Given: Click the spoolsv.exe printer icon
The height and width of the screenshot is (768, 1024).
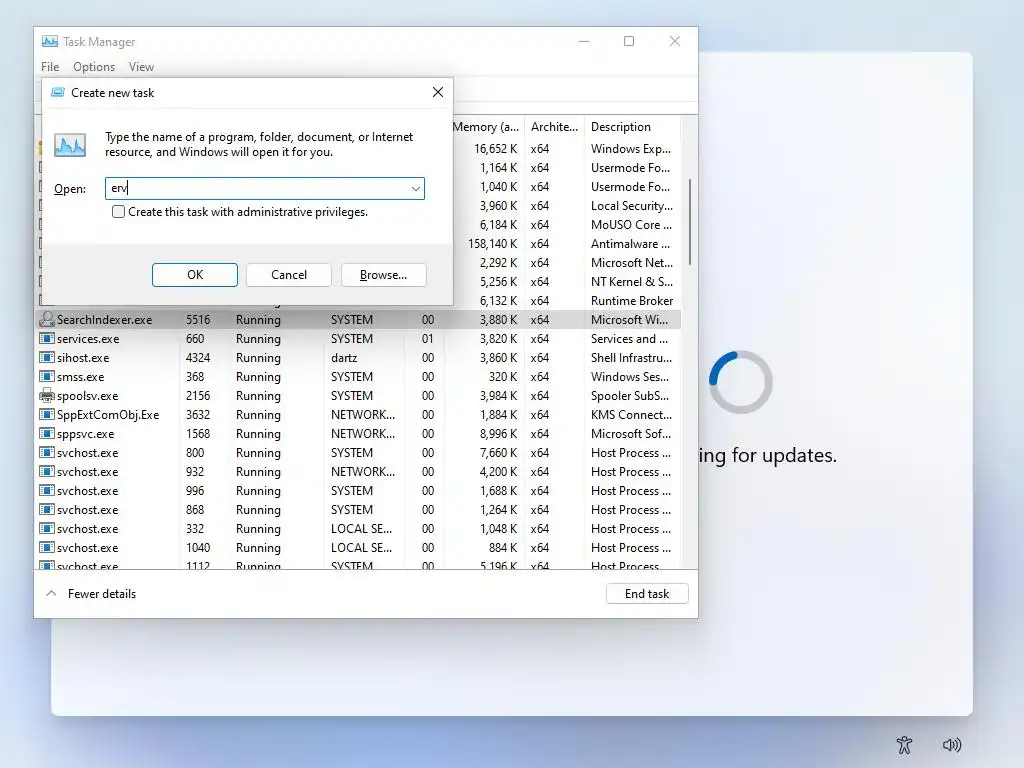Looking at the screenshot, I should point(46,395).
